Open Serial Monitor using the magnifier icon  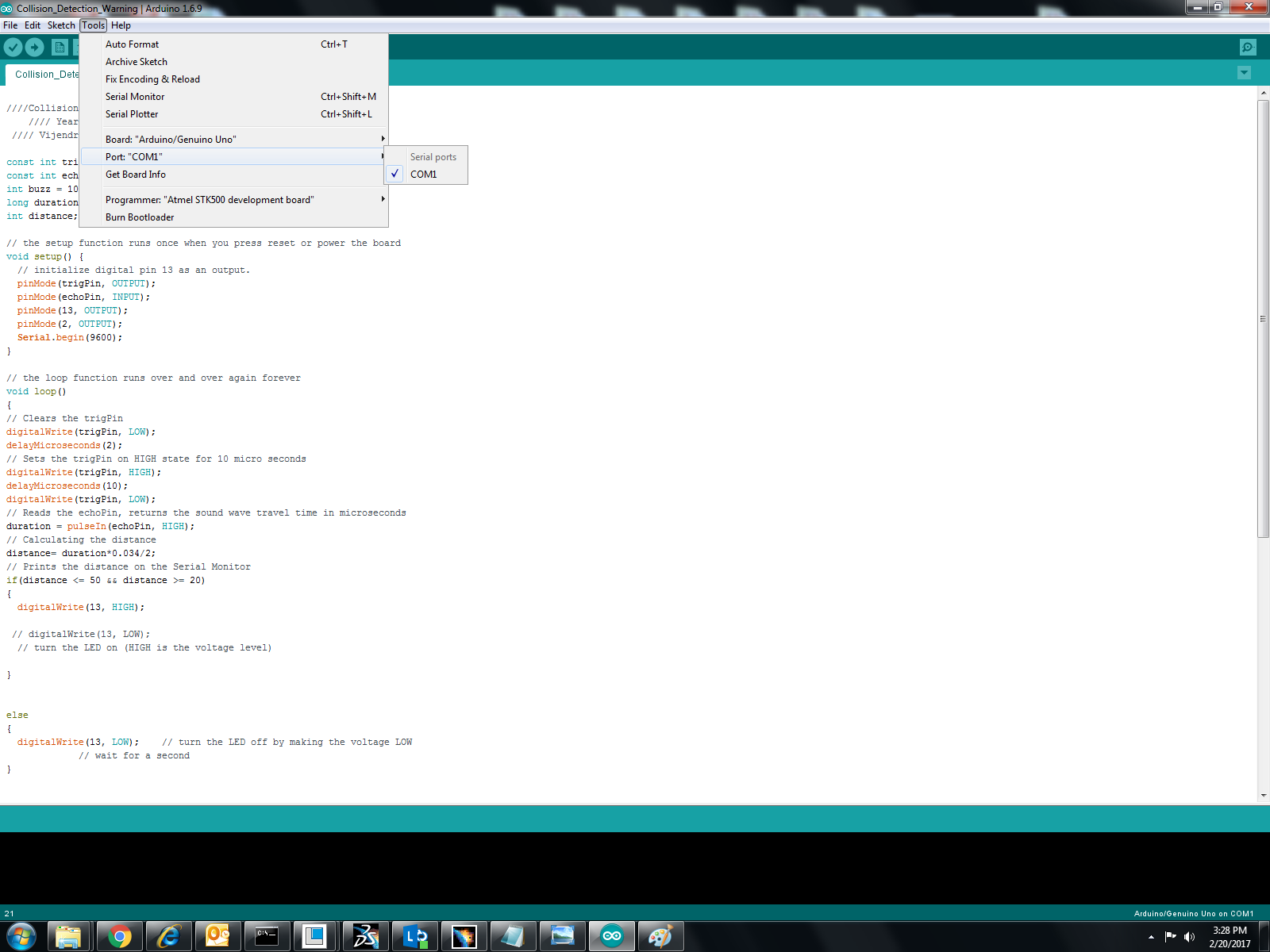tap(1248, 47)
